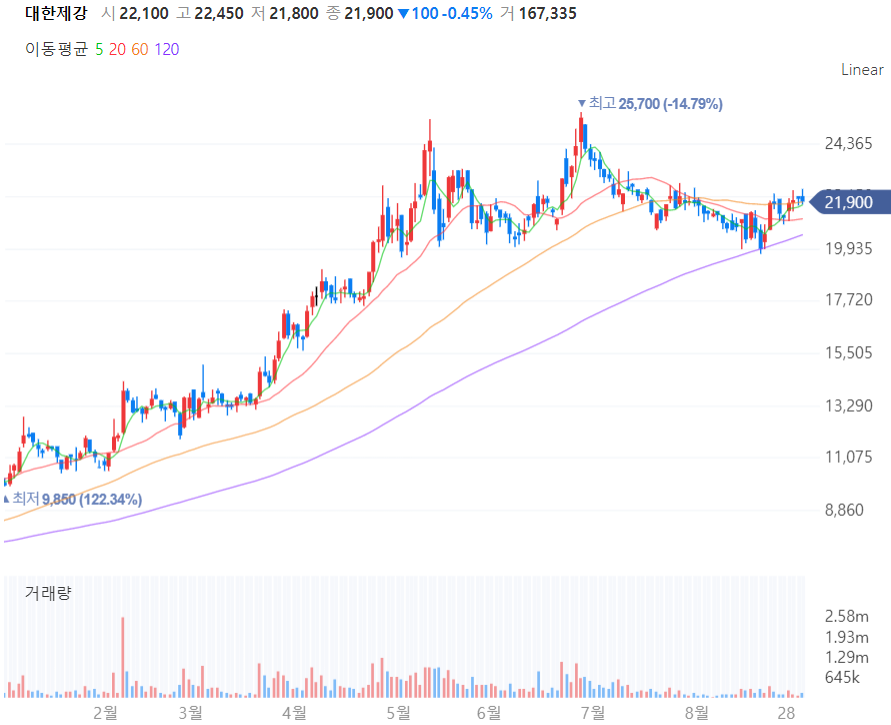
Task: Click the 15,505 price axis label
Action: click(848, 353)
